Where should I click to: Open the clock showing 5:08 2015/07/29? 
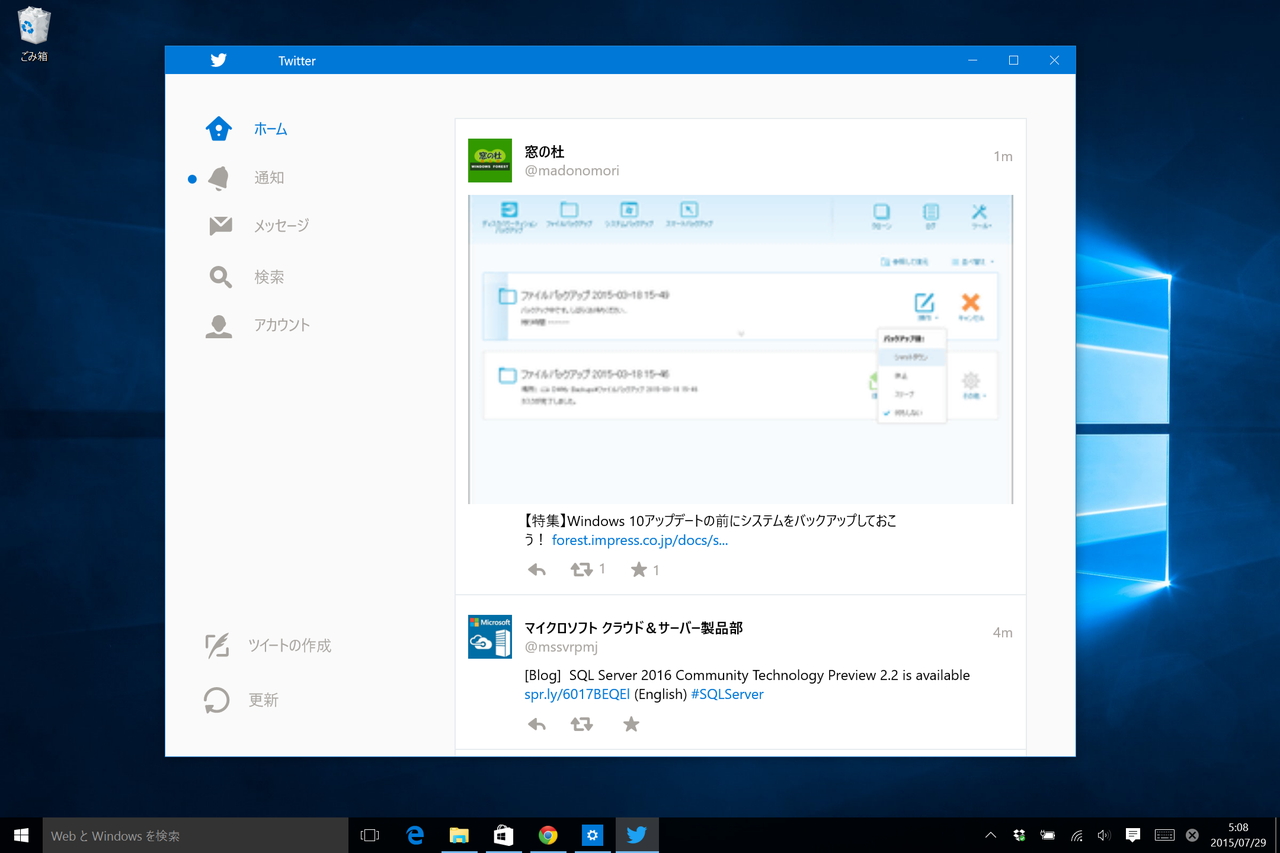[1238, 835]
